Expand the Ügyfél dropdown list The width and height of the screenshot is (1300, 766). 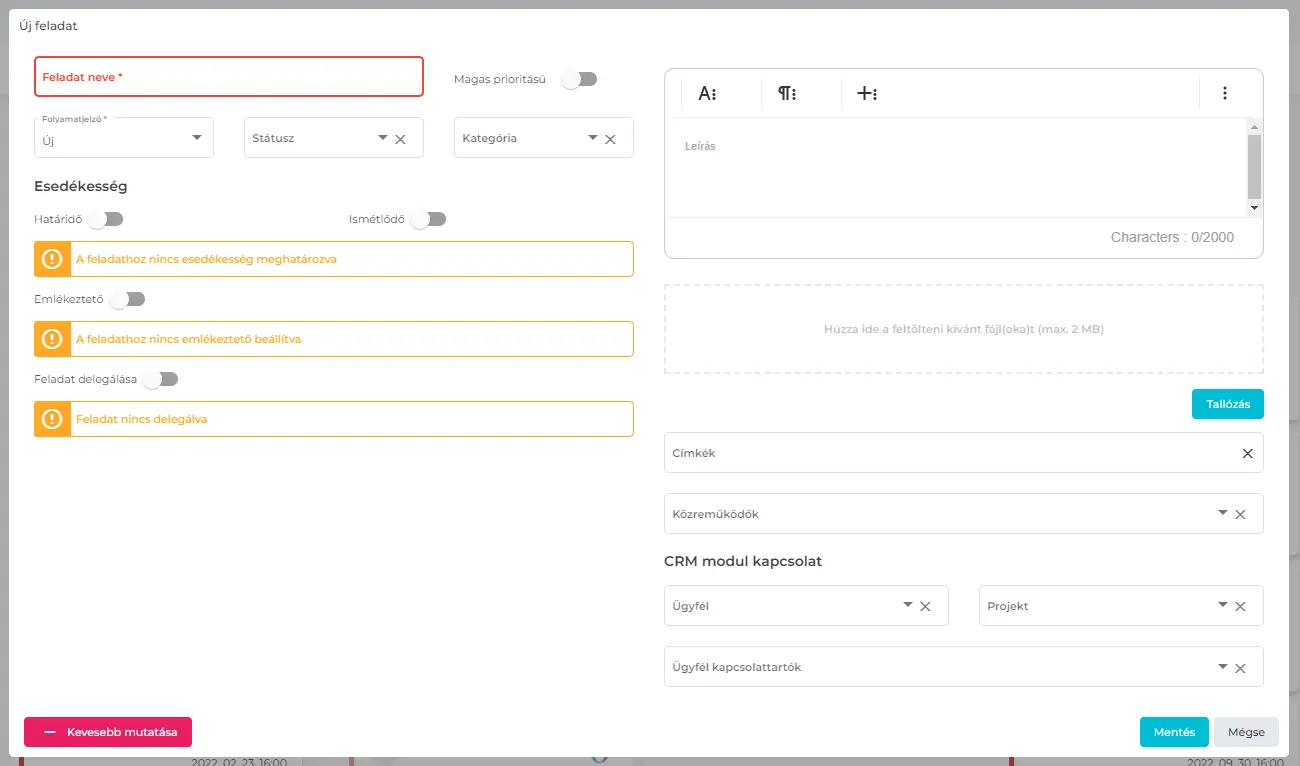click(x=907, y=605)
